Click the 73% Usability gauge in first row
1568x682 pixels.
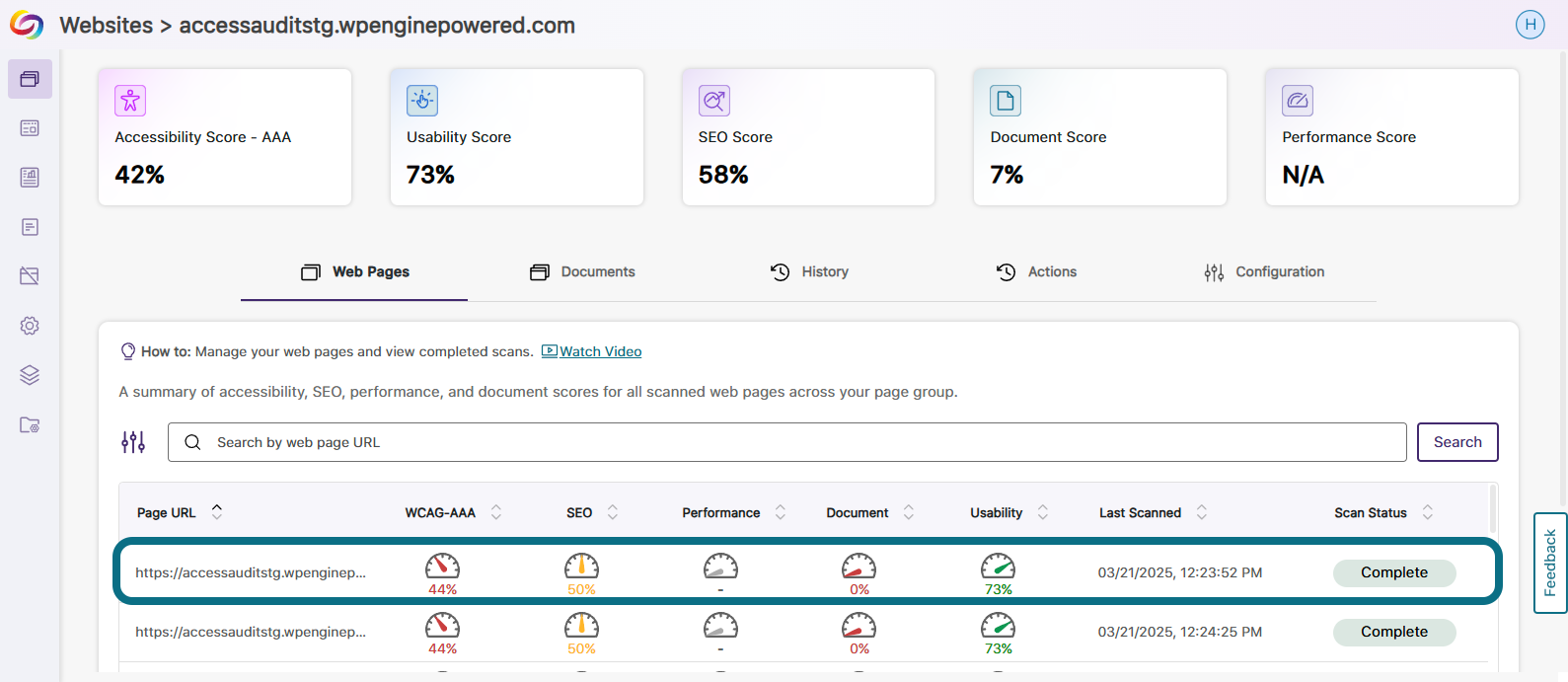click(x=998, y=567)
